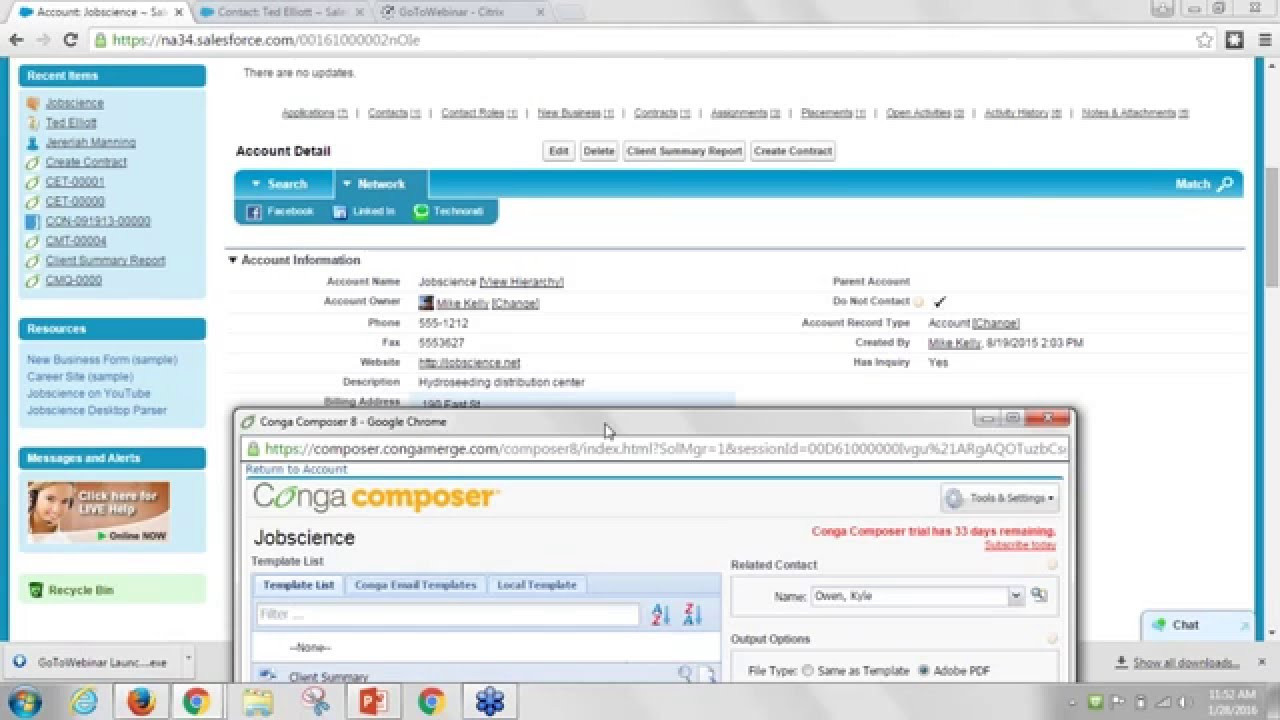The height and width of the screenshot is (720, 1280).
Task: Sort templates A to Z ascending
Action: [660, 613]
